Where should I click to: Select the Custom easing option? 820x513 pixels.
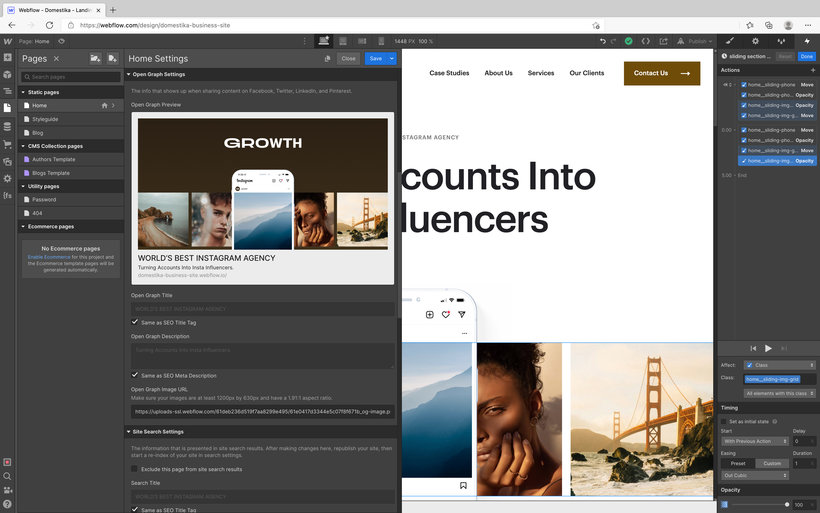point(772,463)
